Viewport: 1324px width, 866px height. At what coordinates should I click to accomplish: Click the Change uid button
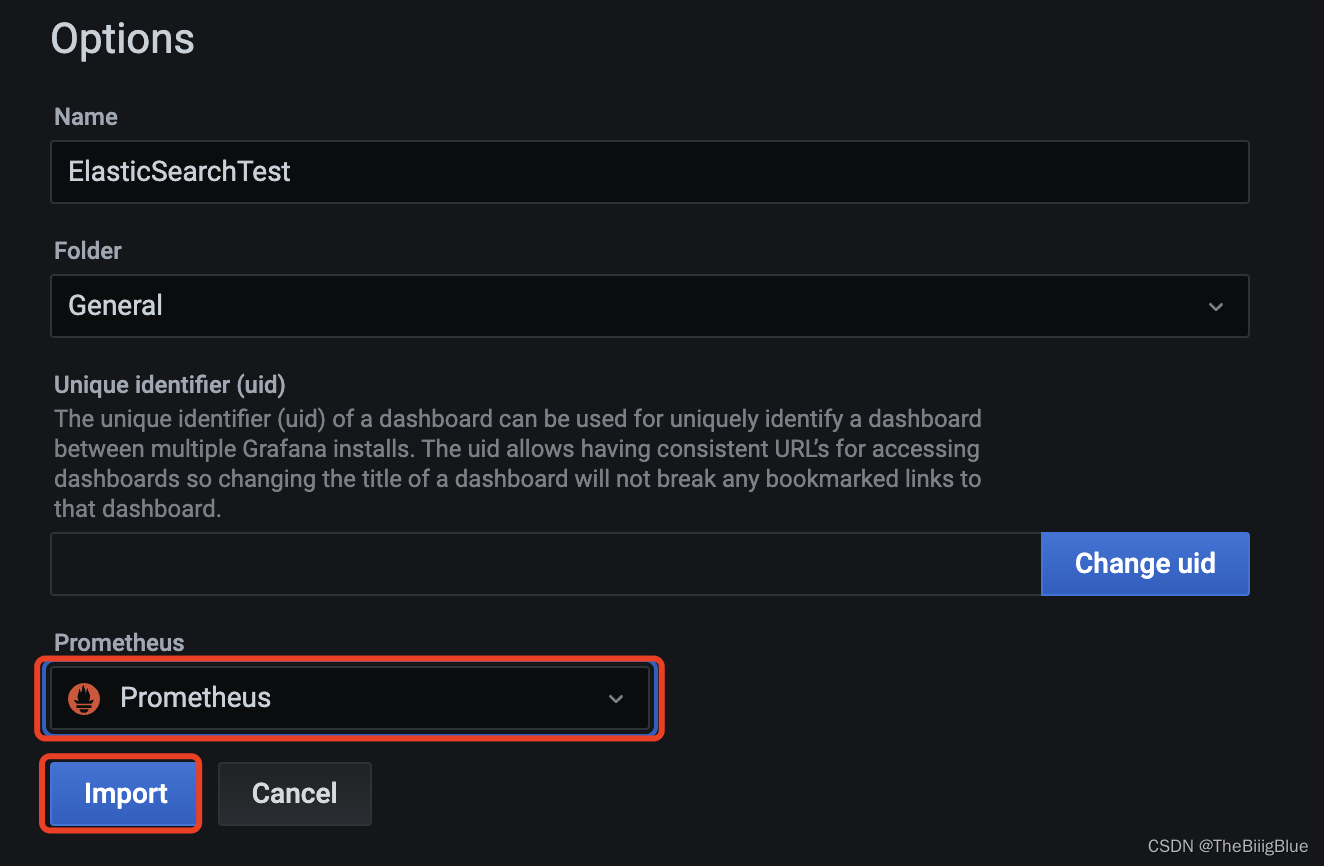tap(1145, 563)
